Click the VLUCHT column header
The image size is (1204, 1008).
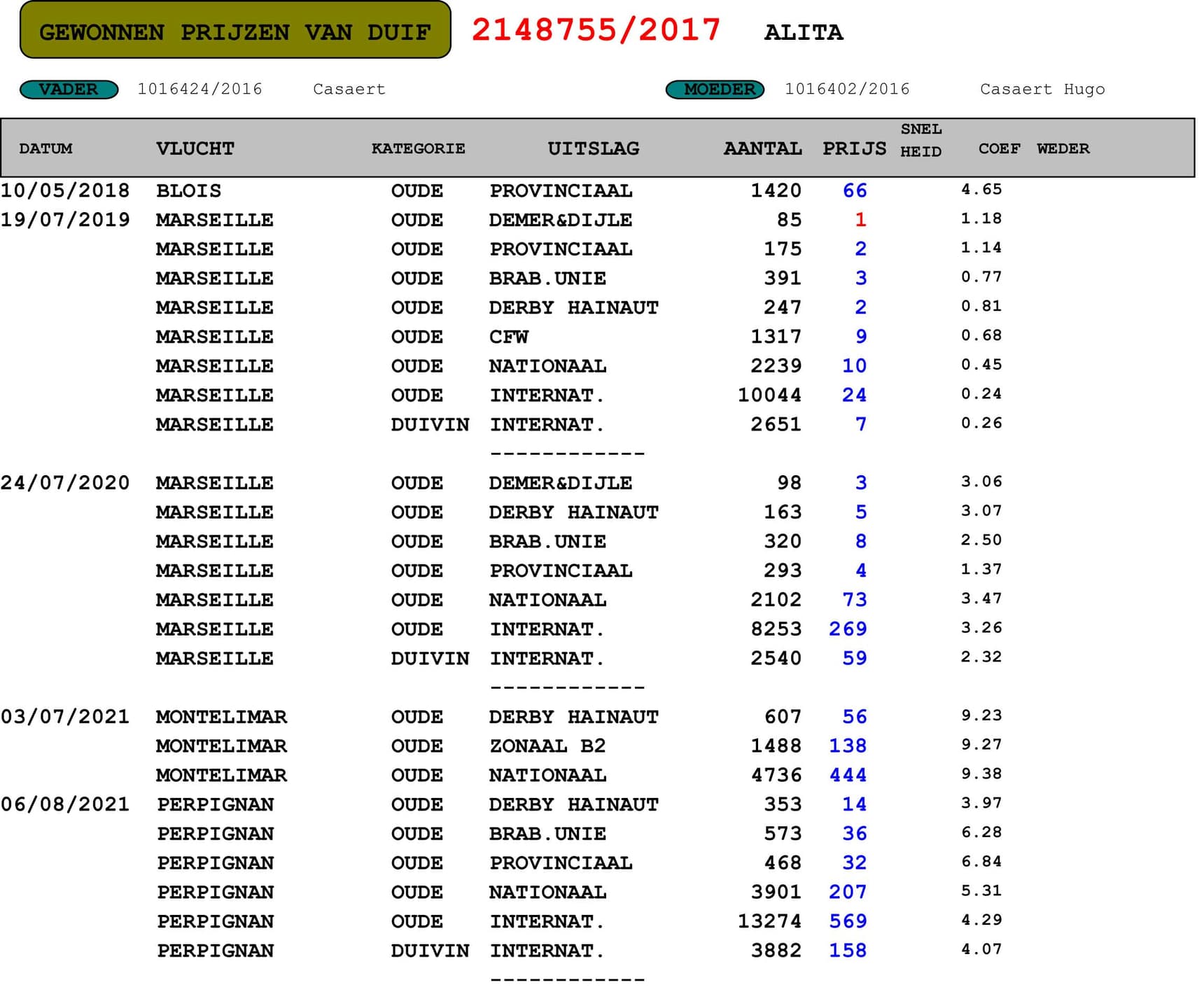[195, 148]
